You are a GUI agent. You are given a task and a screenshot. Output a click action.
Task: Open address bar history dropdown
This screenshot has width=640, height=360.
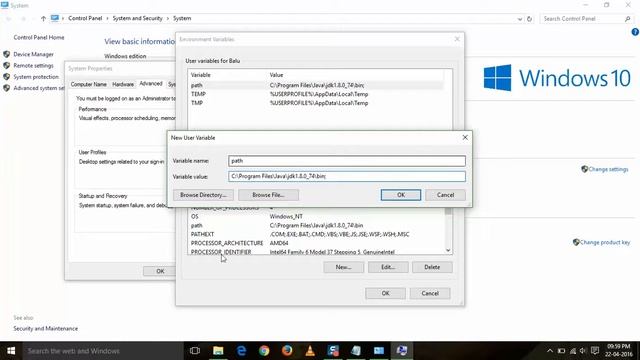point(520,19)
